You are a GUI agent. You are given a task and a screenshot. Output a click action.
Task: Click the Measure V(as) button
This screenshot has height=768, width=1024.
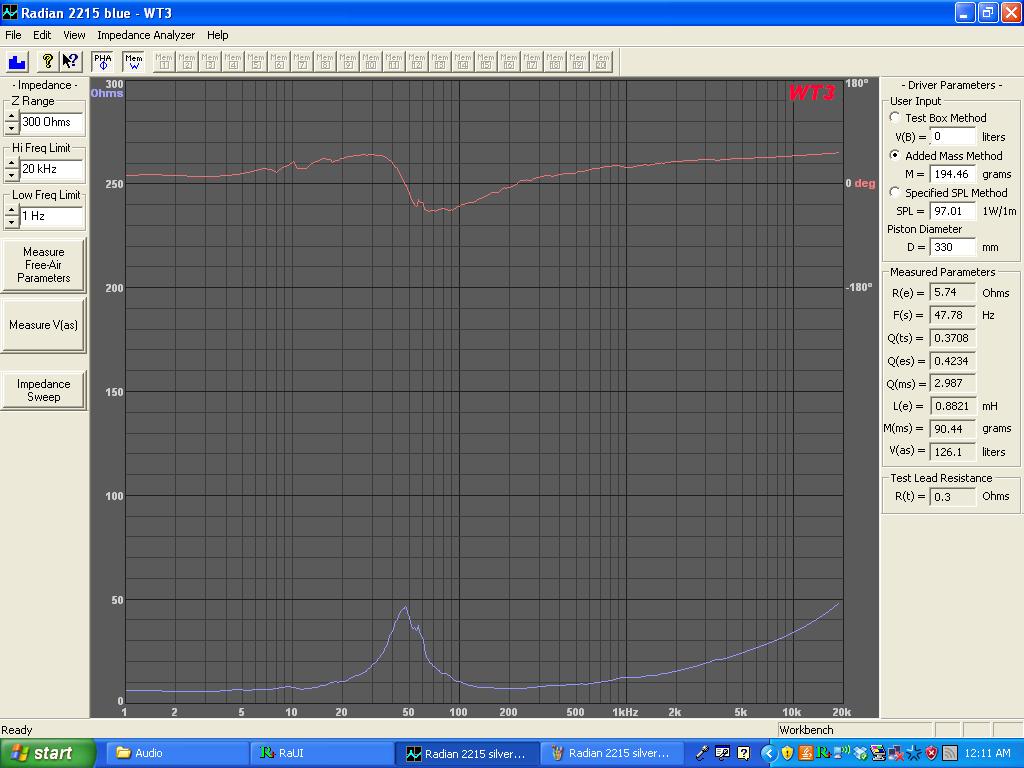point(43,325)
